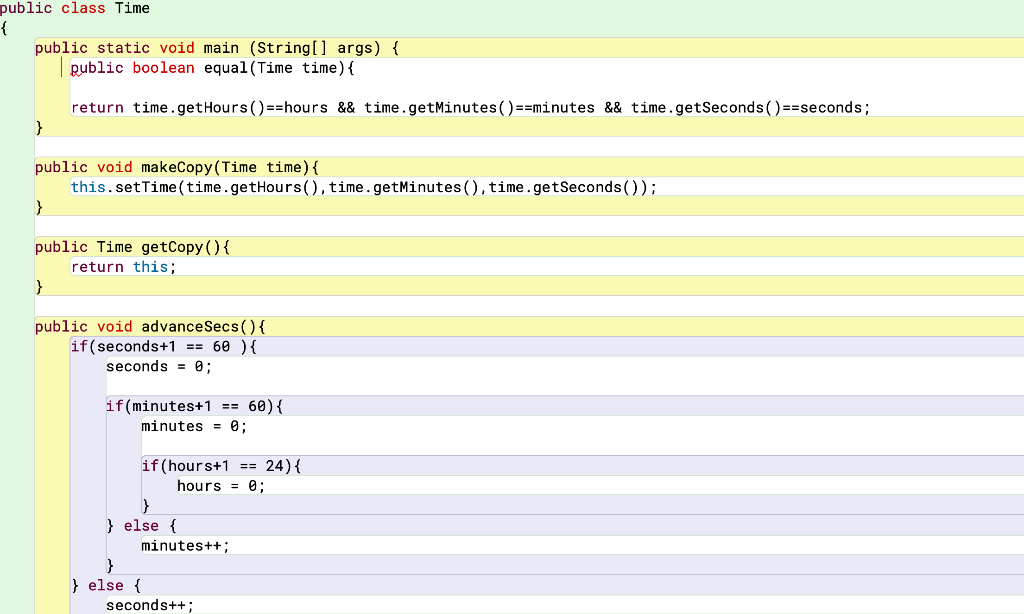Place cursor in 'public boolean equal(Time time){' line
Image resolution: width=1024 pixels, height=614 pixels.
[x=212, y=68]
